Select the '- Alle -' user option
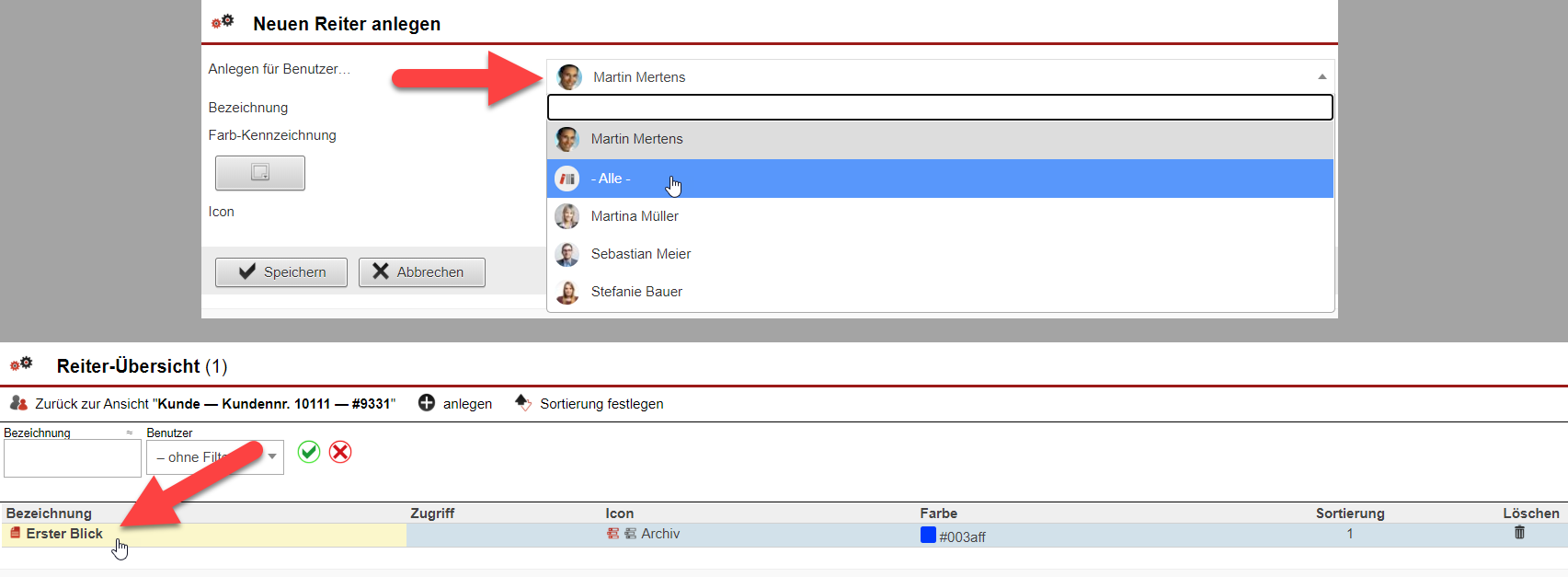This screenshot has width=1568, height=577. (x=612, y=179)
